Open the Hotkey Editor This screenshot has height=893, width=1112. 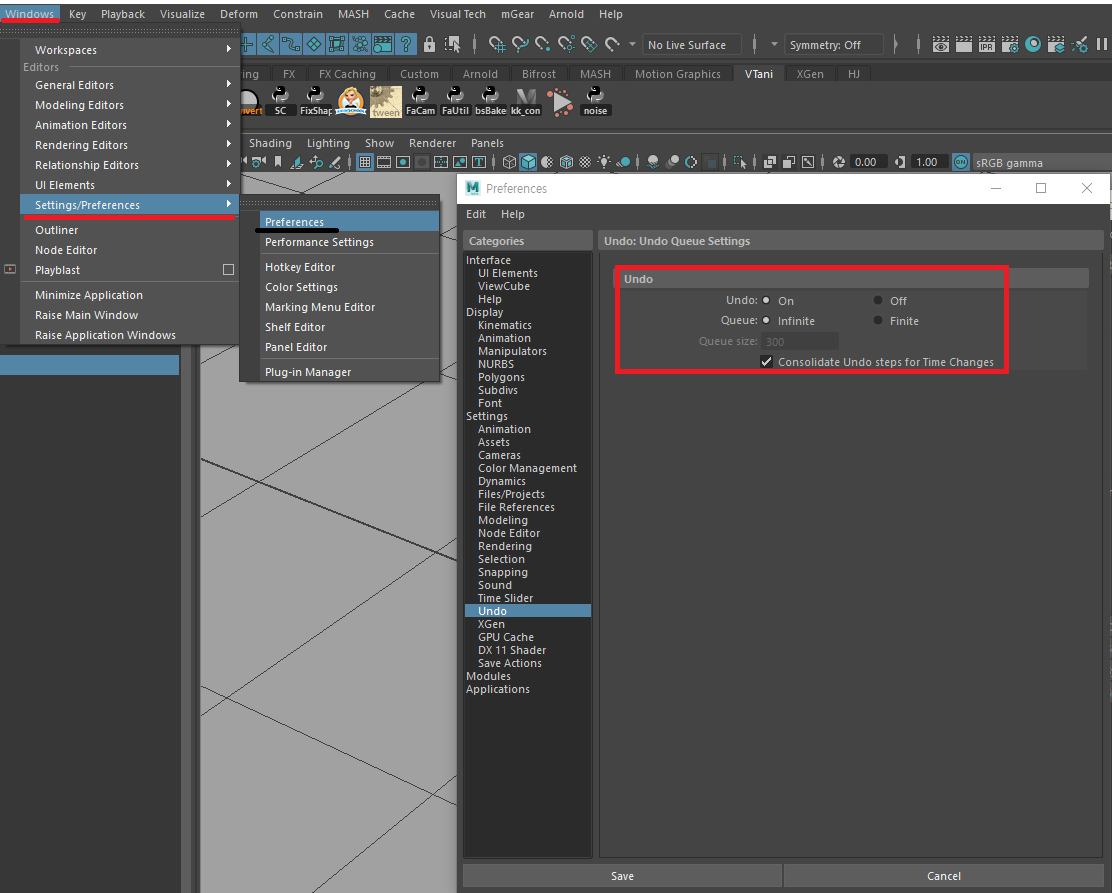click(350, 267)
